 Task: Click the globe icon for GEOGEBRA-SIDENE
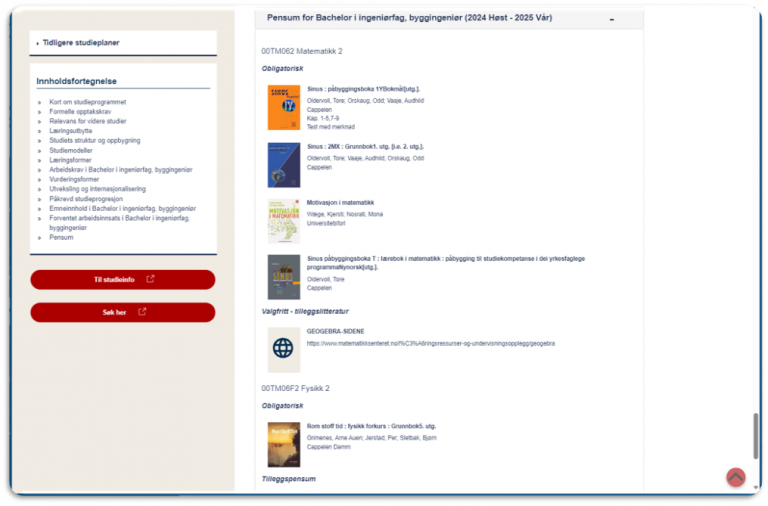click(x=283, y=349)
